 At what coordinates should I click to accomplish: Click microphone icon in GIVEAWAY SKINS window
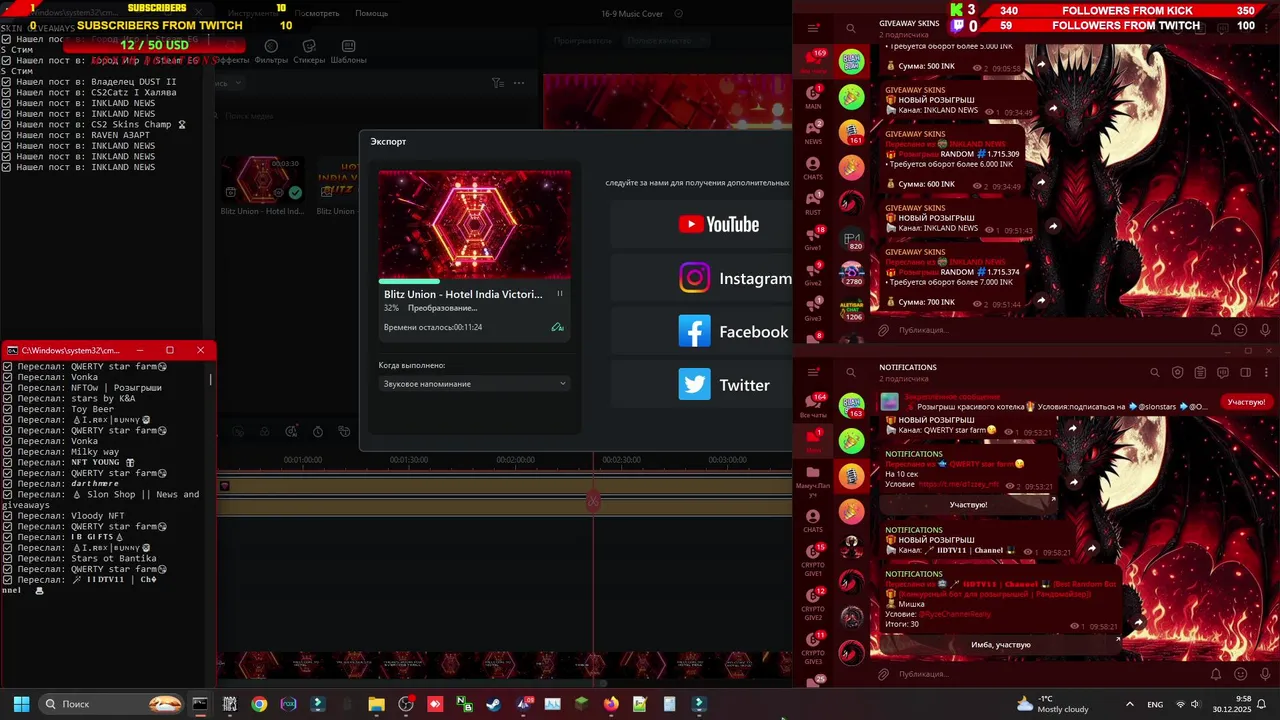[1265, 330]
